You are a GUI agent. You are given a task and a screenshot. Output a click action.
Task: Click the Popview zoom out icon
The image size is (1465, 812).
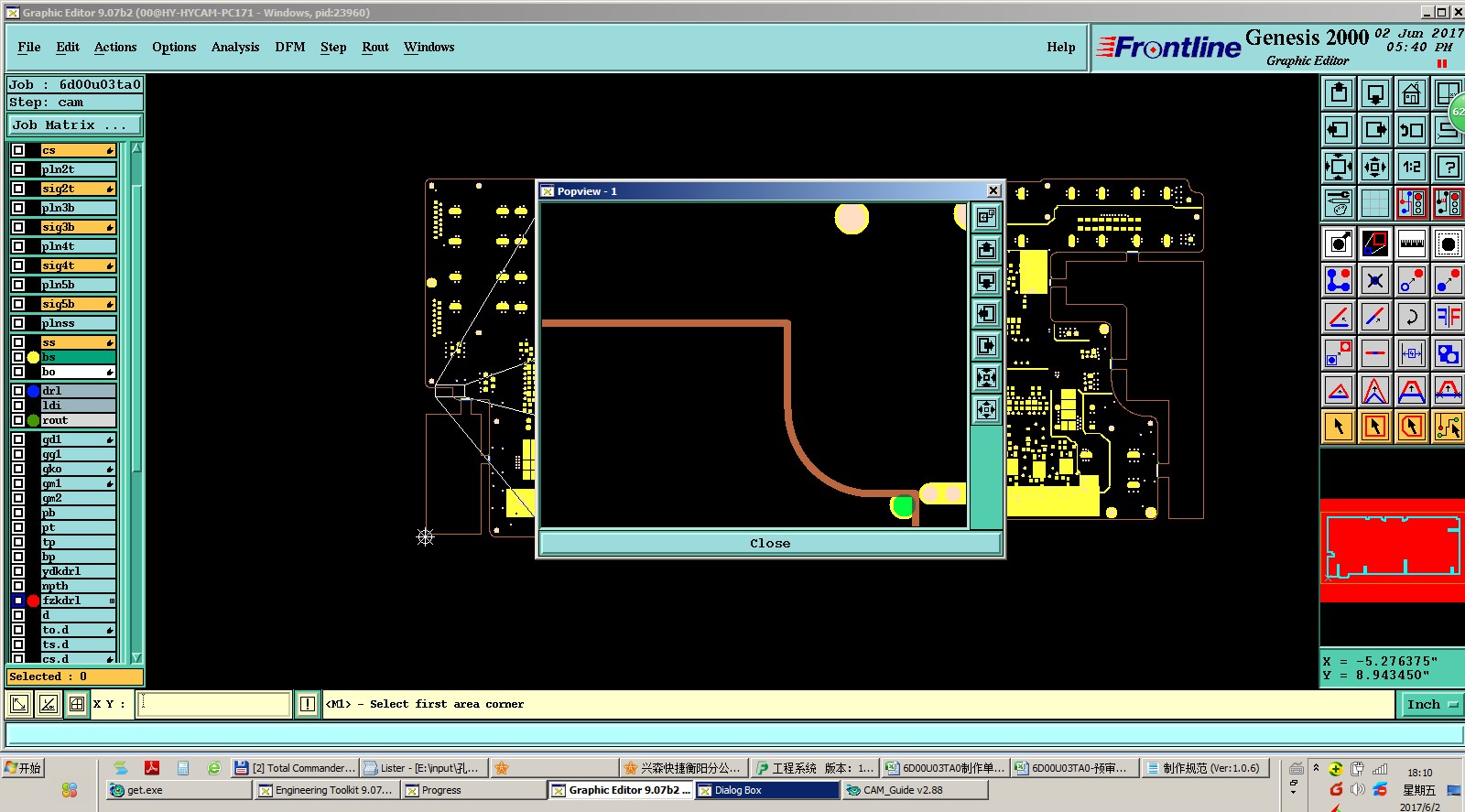(x=986, y=409)
